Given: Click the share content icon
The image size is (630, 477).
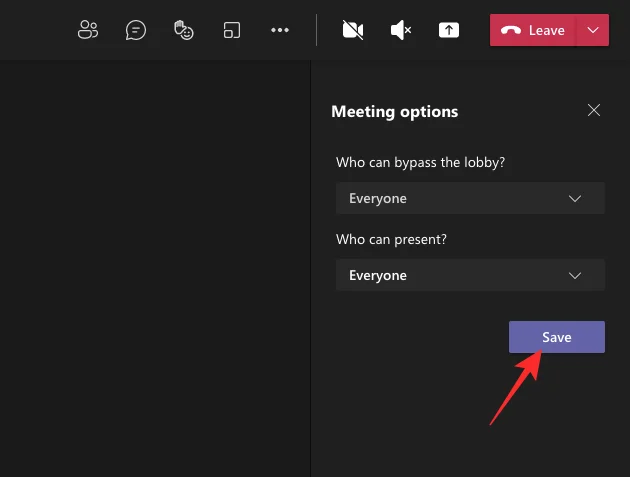Looking at the screenshot, I should tap(449, 30).
